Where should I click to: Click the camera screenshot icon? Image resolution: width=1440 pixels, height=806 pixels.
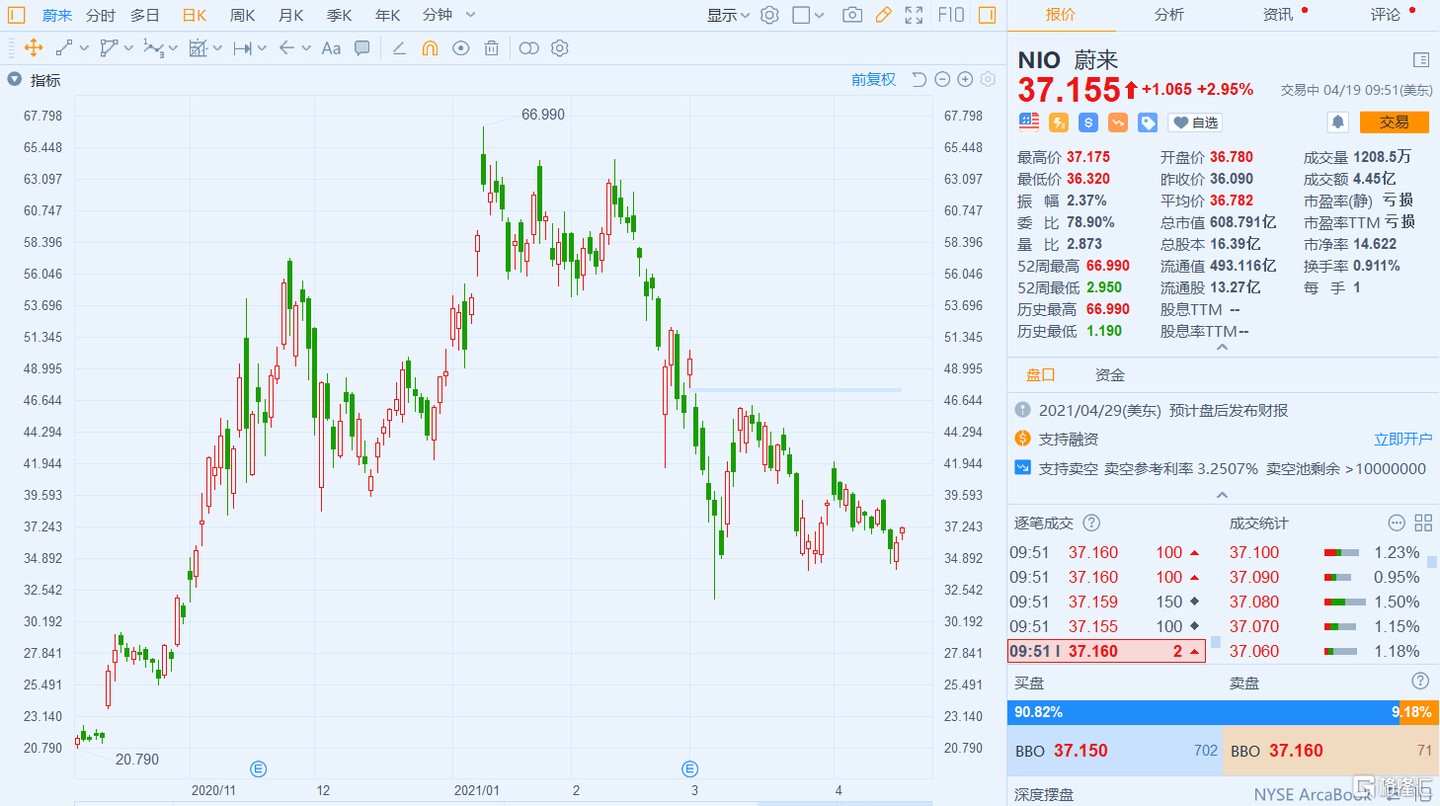pyautogui.click(x=852, y=15)
